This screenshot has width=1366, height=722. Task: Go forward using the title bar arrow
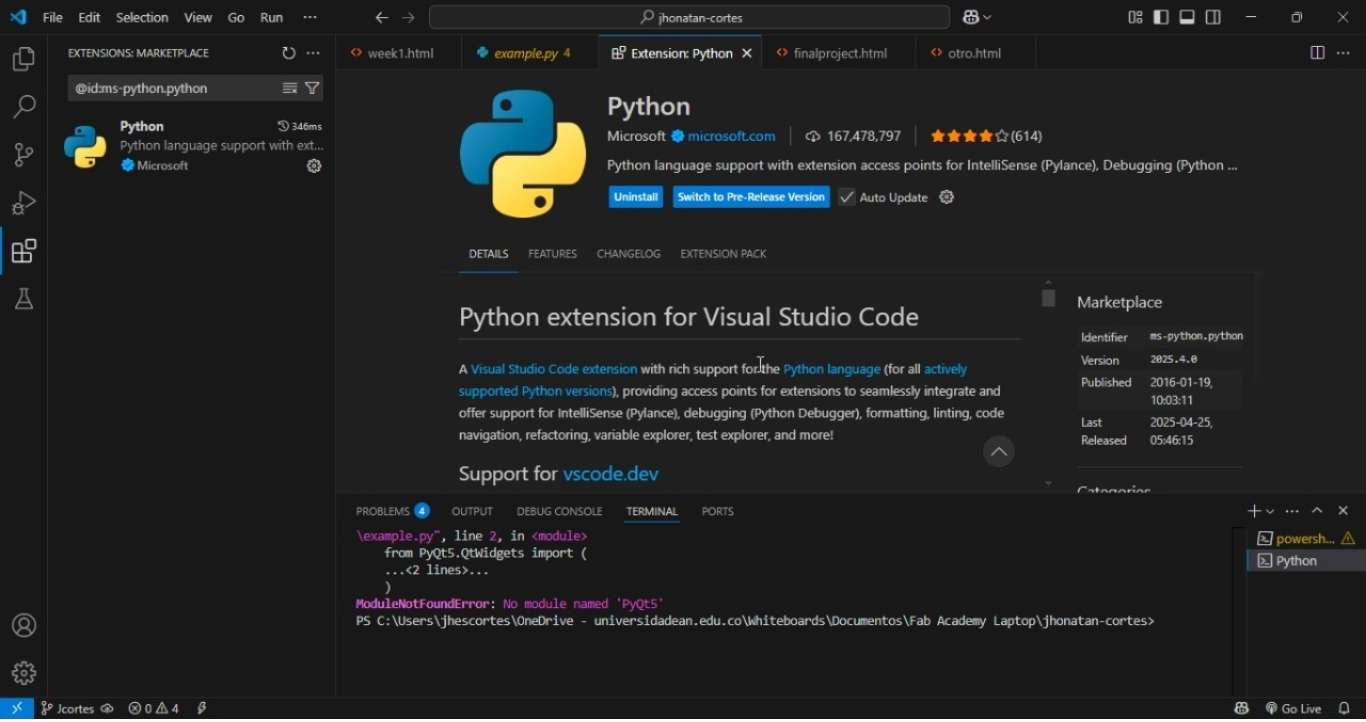coord(408,18)
